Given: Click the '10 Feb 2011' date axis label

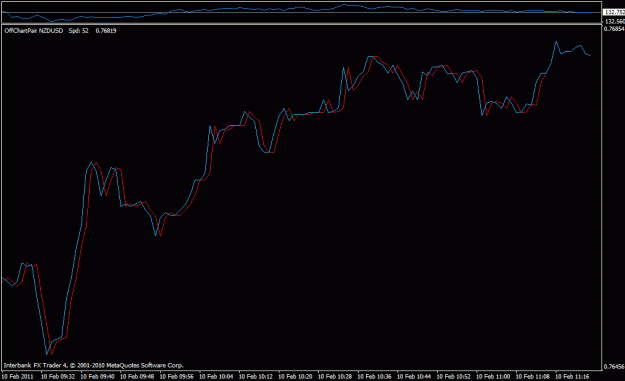Looking at the screenshot, I should [x=18, y=377].
